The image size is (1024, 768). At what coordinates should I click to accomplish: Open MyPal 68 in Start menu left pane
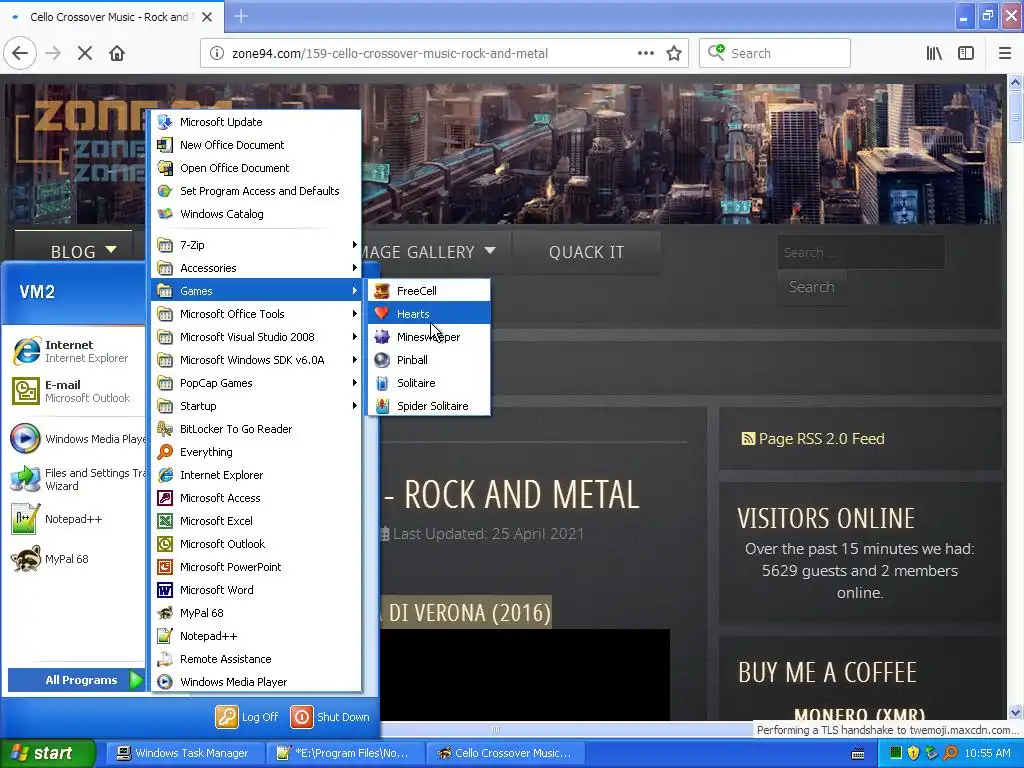coord(76,559)
